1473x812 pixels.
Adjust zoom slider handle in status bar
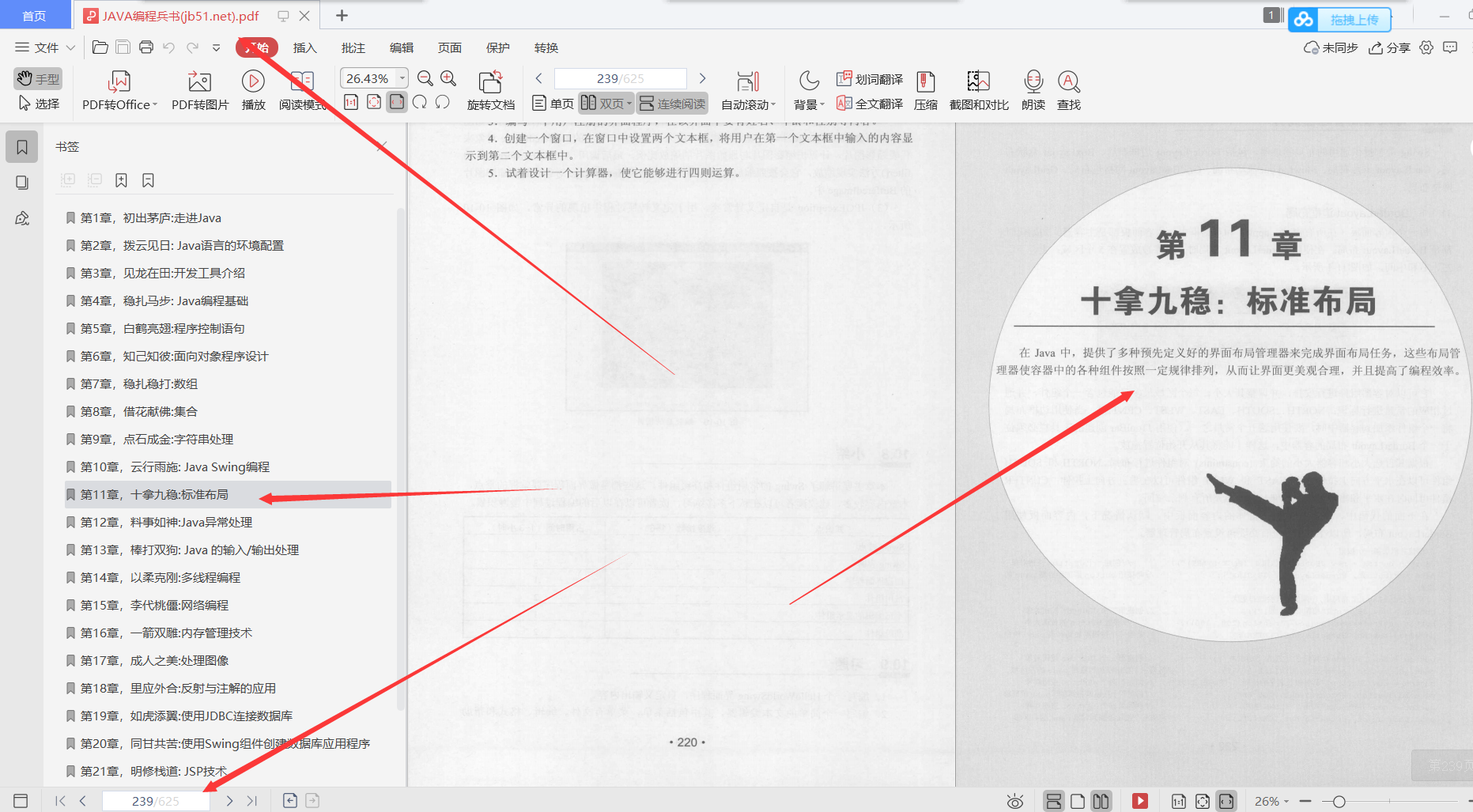1339,801
